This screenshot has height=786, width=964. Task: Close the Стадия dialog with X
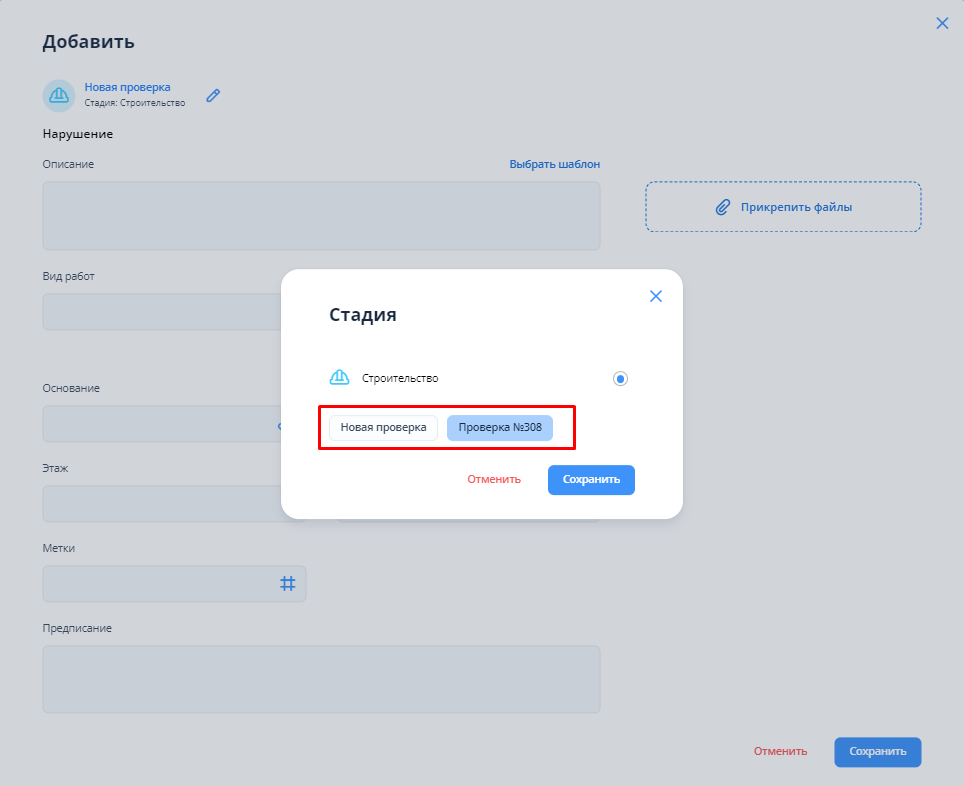[x=656, y=296]
